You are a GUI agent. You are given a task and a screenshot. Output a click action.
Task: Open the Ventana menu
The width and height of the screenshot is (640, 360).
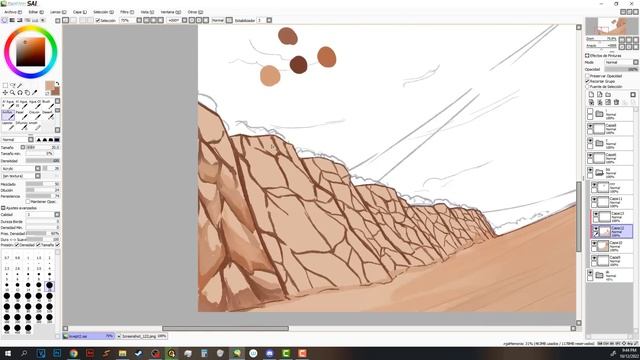pyautogui.click(x=171, y=12)
